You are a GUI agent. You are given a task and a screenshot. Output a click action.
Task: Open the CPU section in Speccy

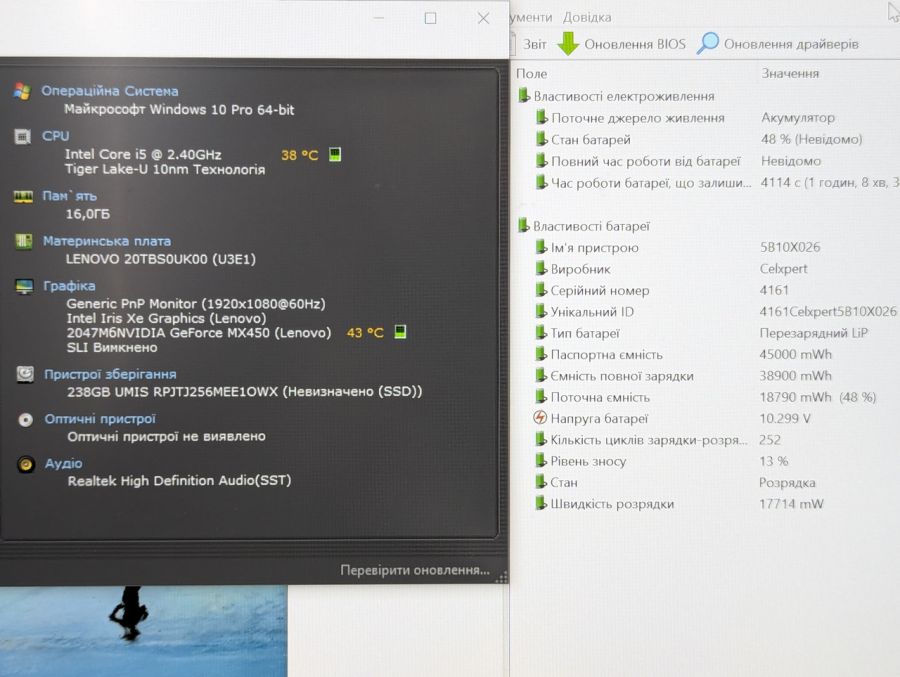[x=56, y=136]
